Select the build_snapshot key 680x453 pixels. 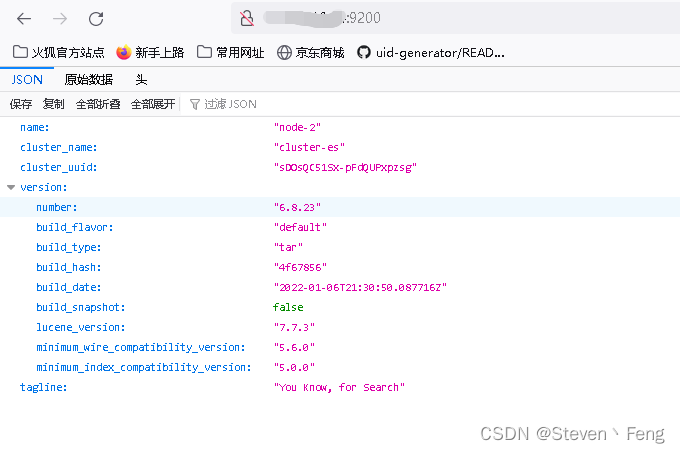[x=81, y=307]
